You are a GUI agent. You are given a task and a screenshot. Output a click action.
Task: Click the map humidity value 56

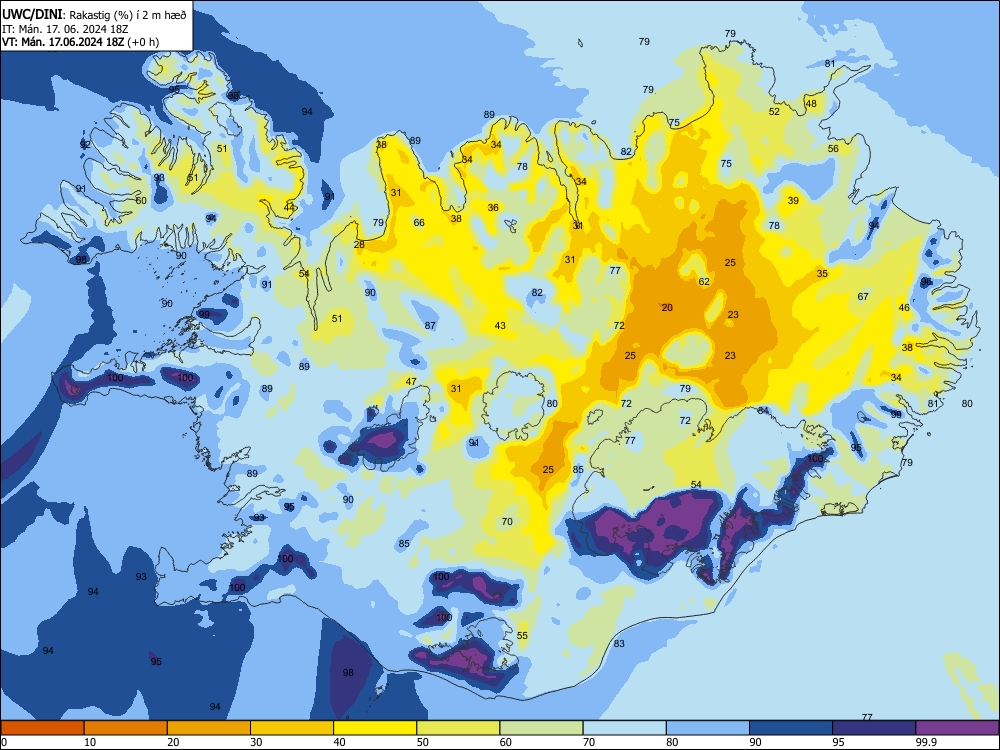point(834,149)
